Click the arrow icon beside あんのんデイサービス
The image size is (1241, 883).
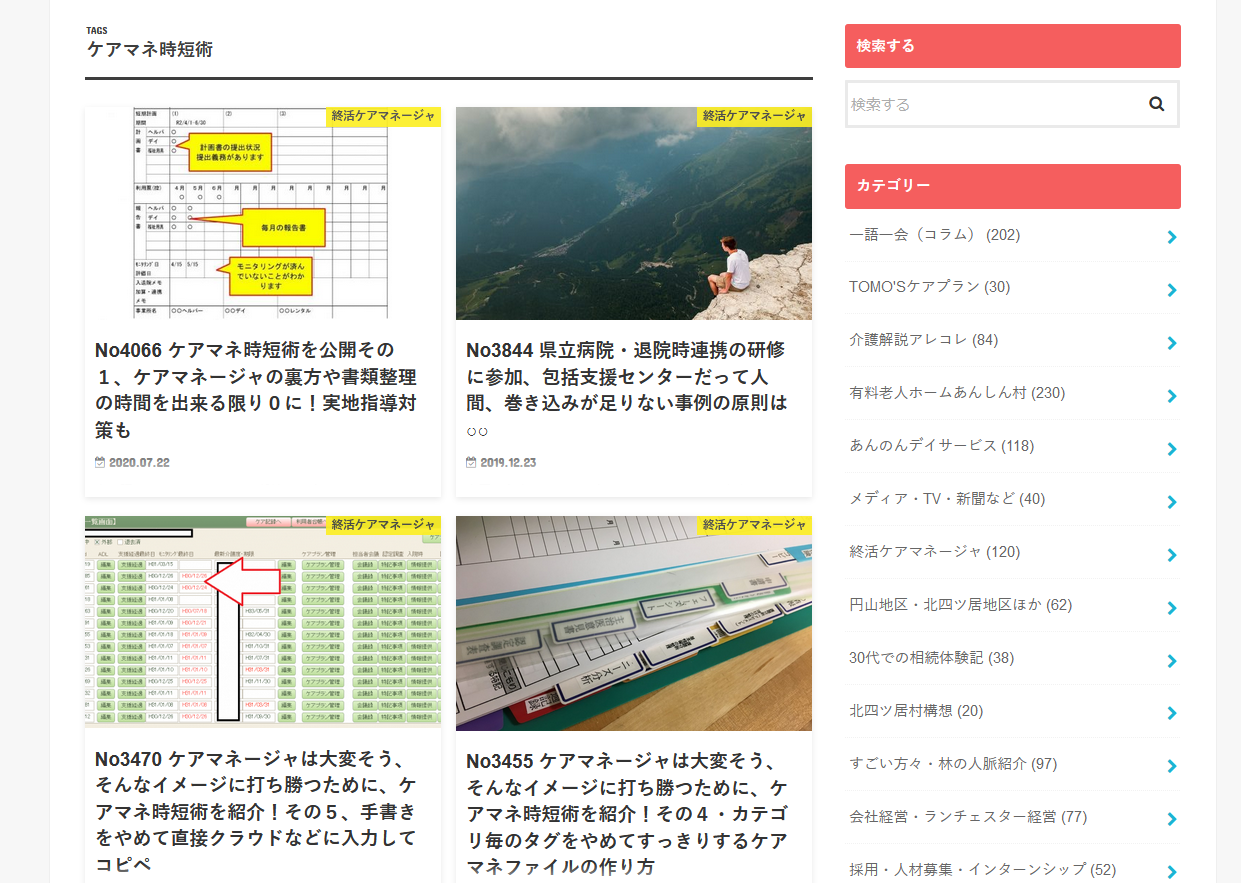point(1172,449)
